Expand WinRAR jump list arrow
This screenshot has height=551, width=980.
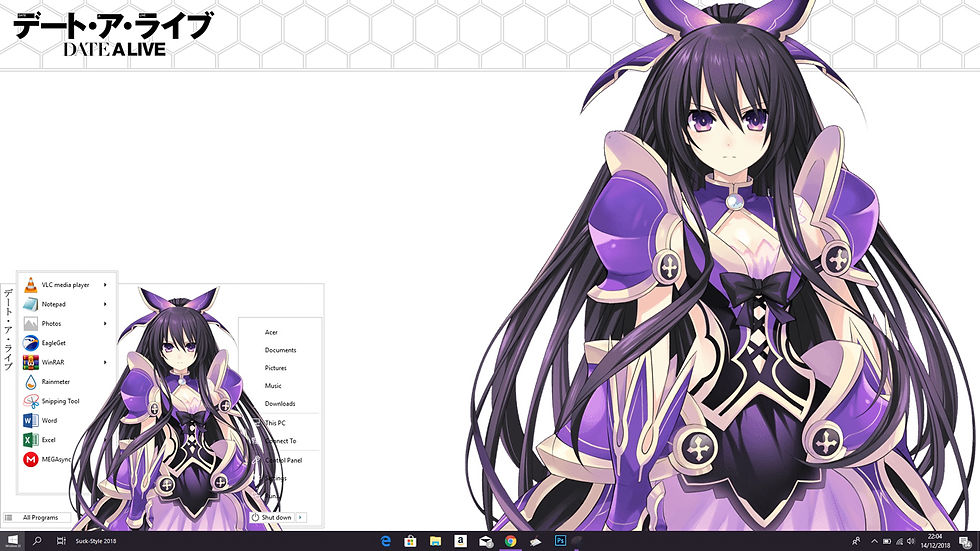point(105,362)
